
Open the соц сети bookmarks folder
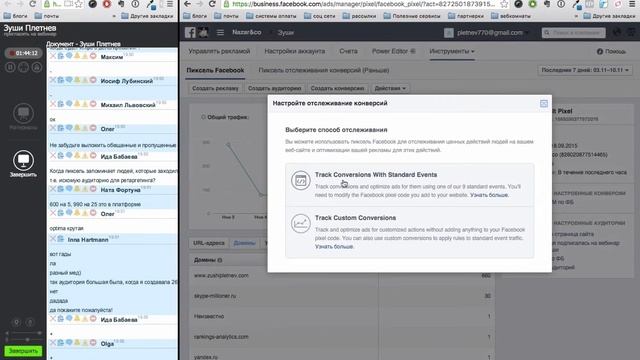pyautogui.click(x=320, y=16)
